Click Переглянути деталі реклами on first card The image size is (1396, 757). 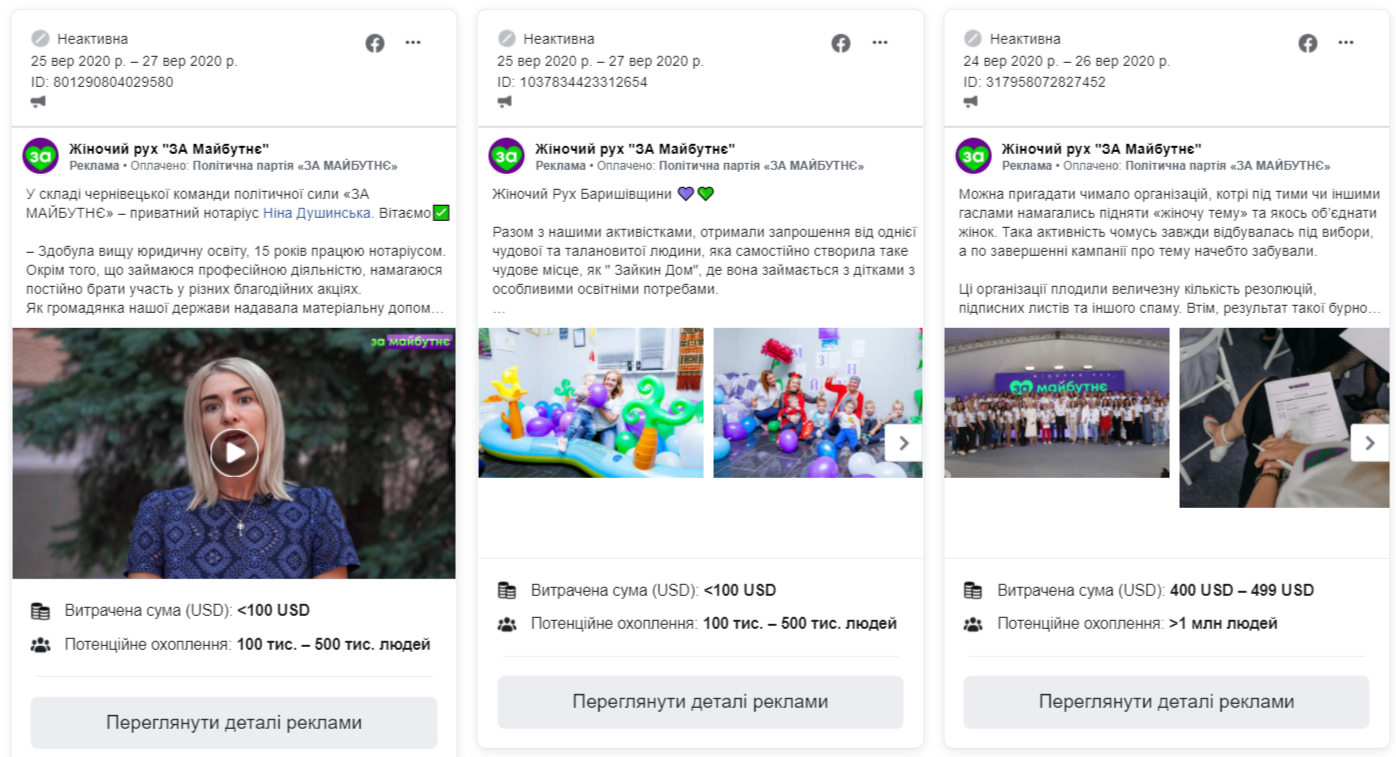[x=234, y=723]
